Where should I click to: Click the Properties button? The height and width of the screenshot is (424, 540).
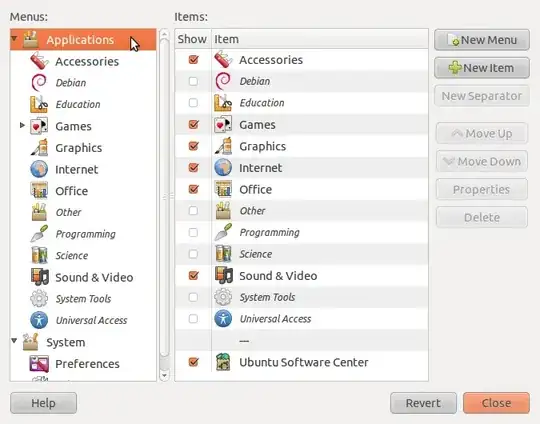(482, 189)
